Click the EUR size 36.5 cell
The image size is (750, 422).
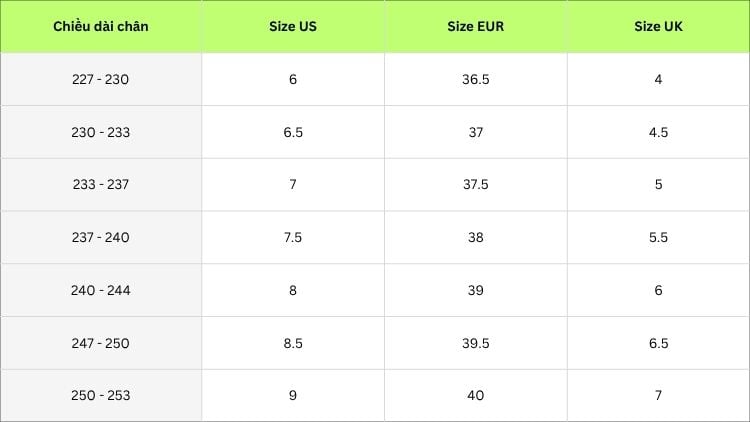coord(475,79)
